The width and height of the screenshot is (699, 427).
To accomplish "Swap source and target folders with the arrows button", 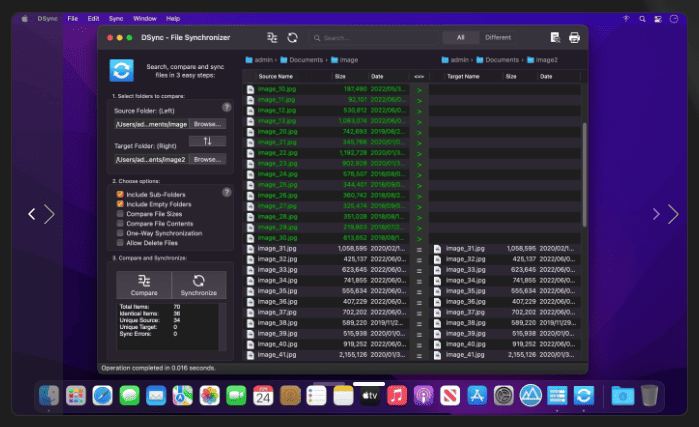I will coord(207,141).
